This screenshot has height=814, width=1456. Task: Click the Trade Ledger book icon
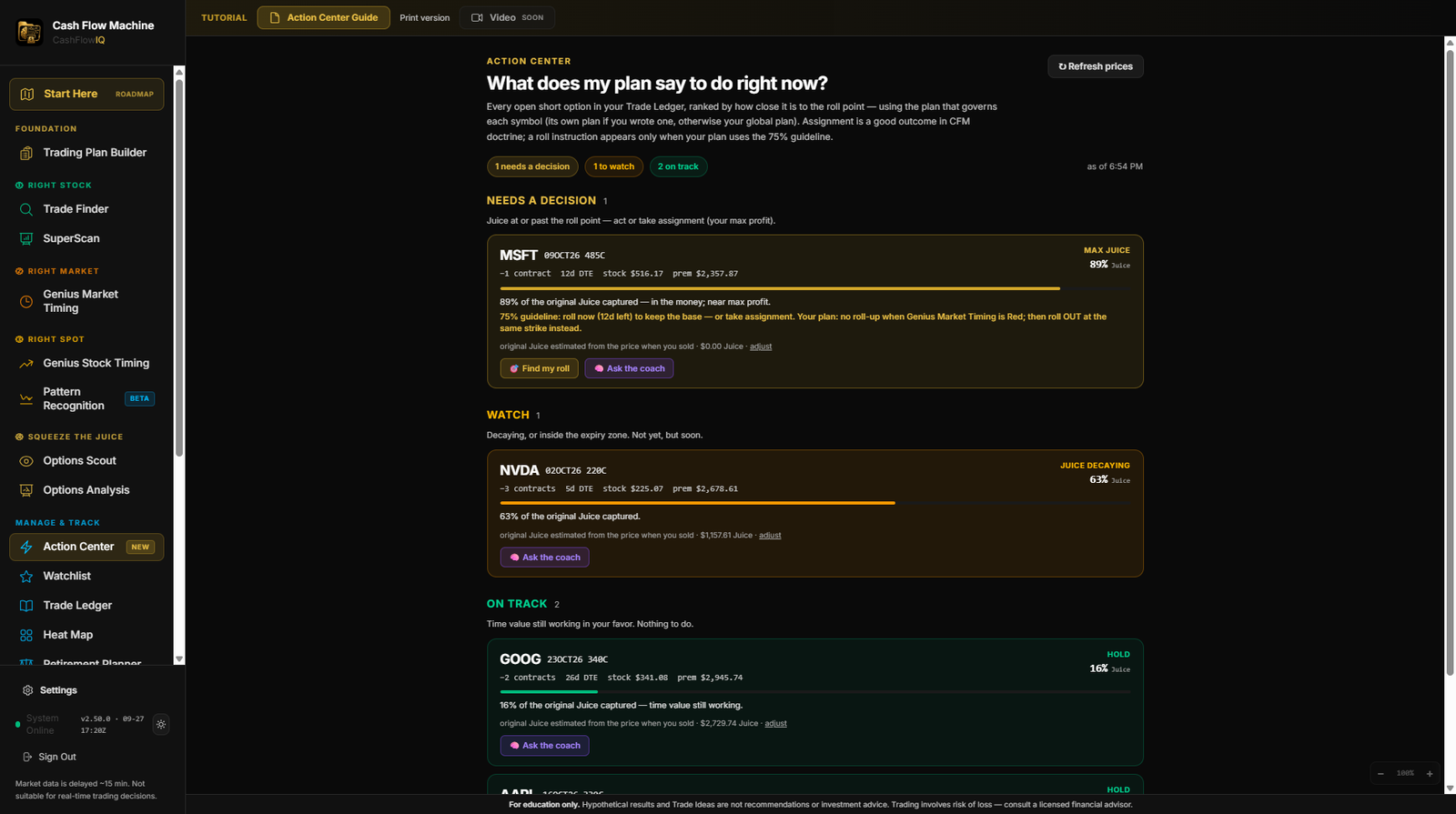[26, 606]
